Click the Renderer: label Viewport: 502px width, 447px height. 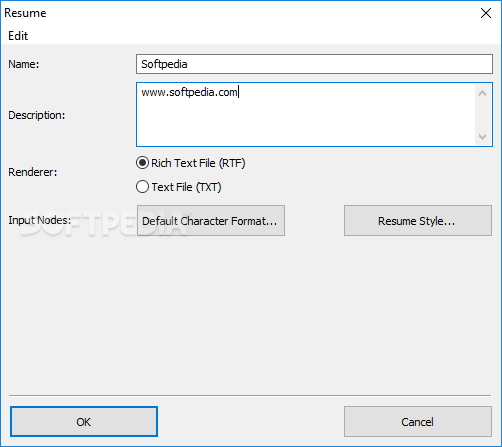point(33,172)
